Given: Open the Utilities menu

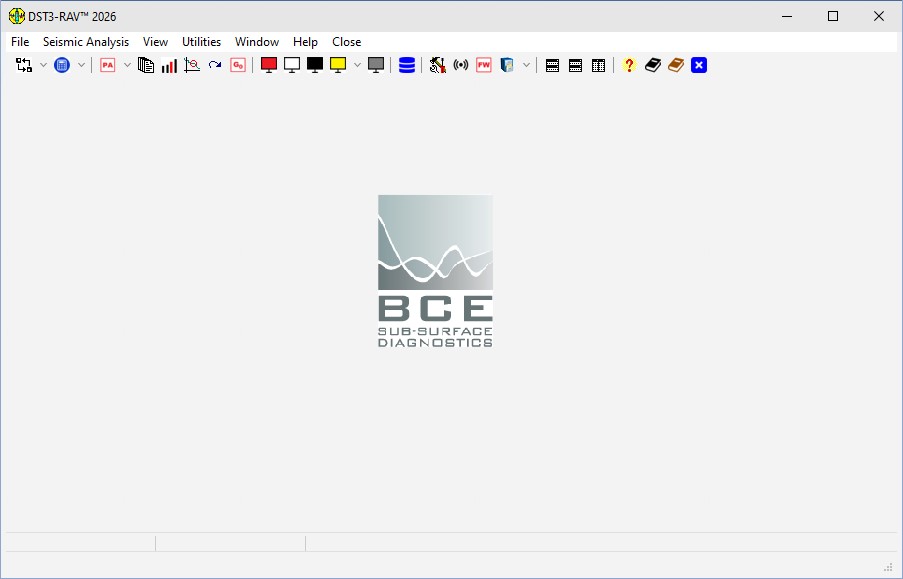Looking at the screenshot, I should click(202, 42).
